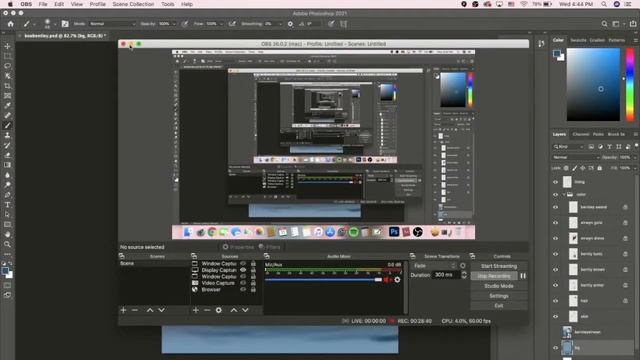Select the Zoom tool in left toolbar
Viewport: 640px width, 360px height.
tap(7, 244)
